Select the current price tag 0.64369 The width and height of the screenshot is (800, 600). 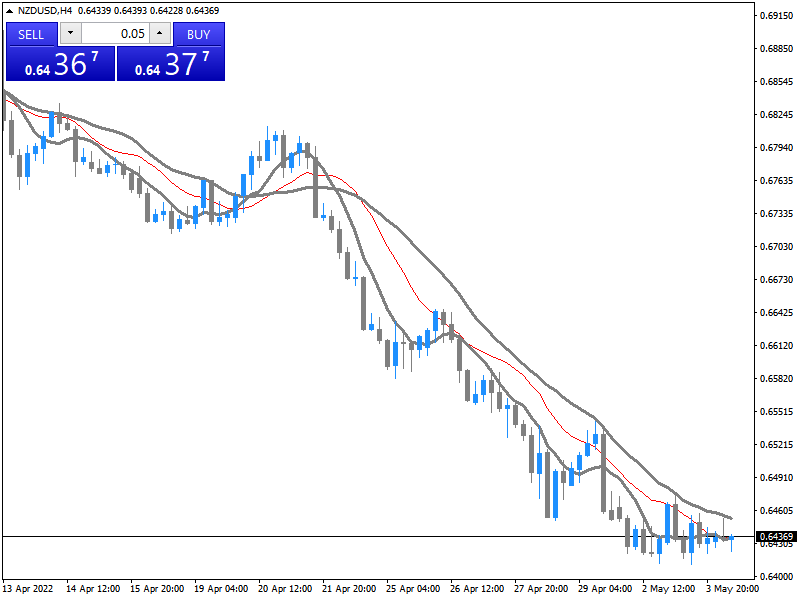776,537
